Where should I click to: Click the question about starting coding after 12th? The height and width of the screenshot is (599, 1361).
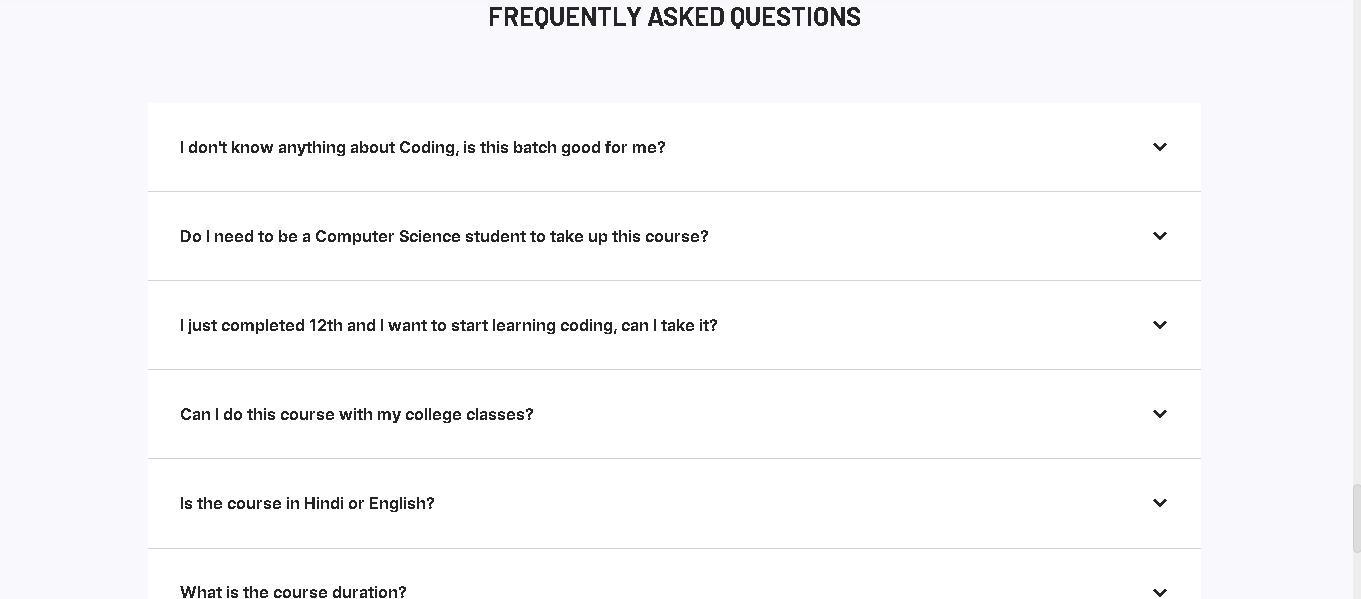[x=448, y=325]
